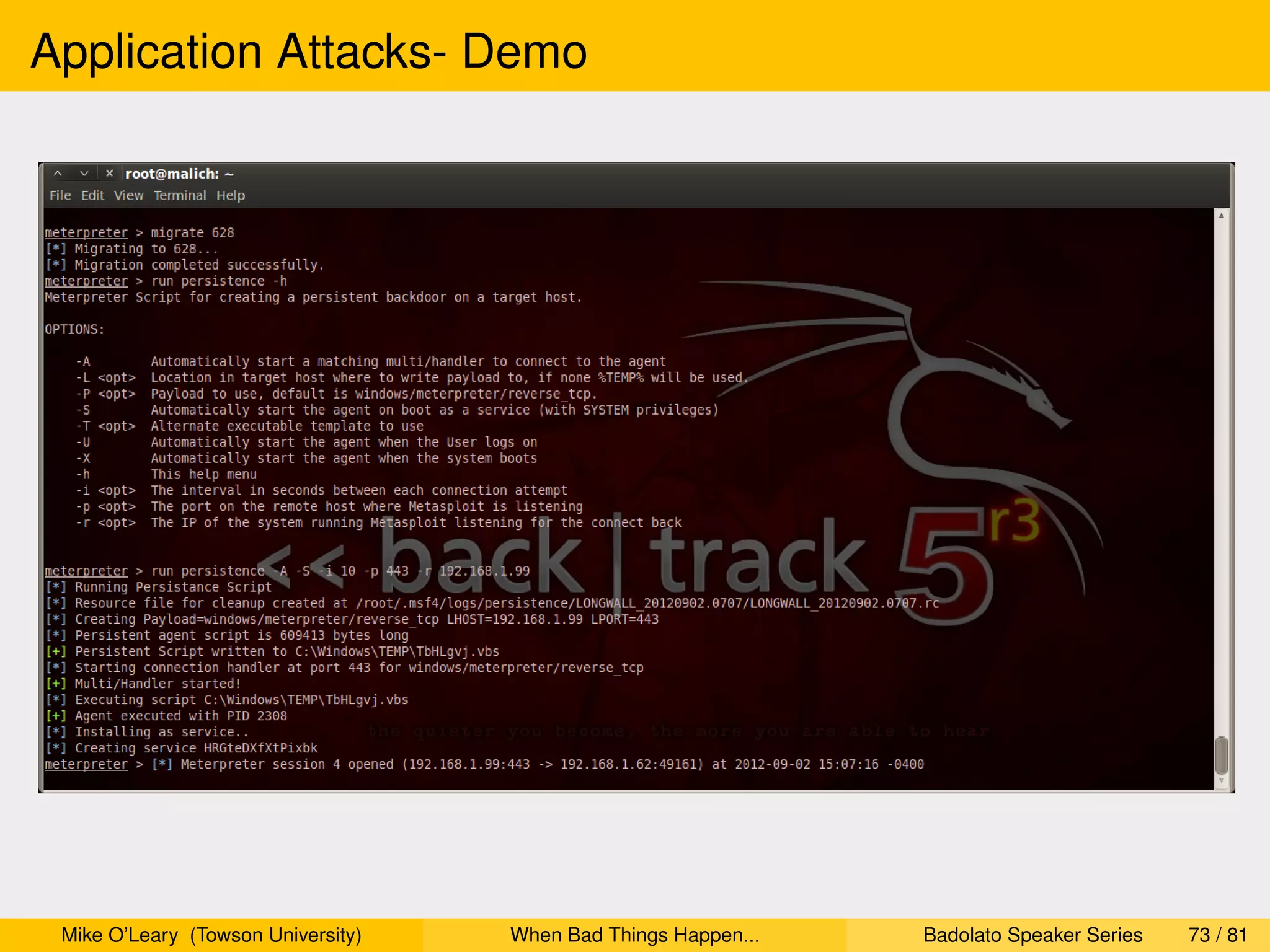Click the footer 'Mike O'Leary (Towson University)'
This screenshot has height=952, width=1270.
tap(211, 935)
